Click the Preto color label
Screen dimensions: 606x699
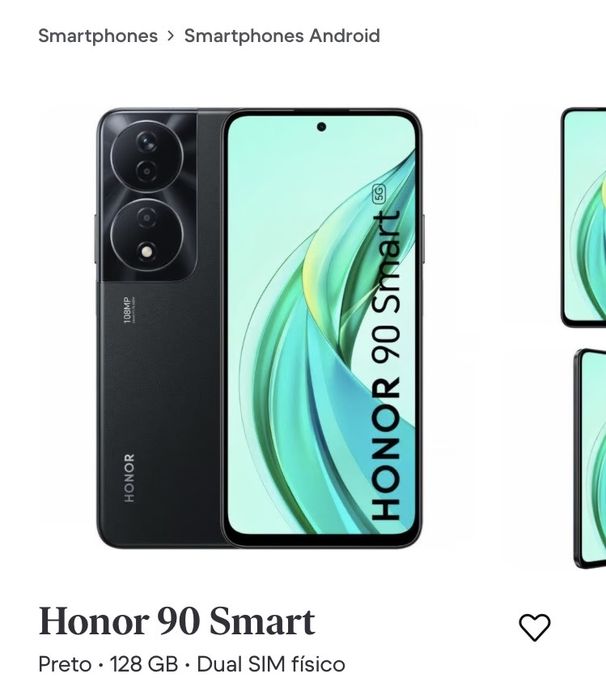coord(65,664)
